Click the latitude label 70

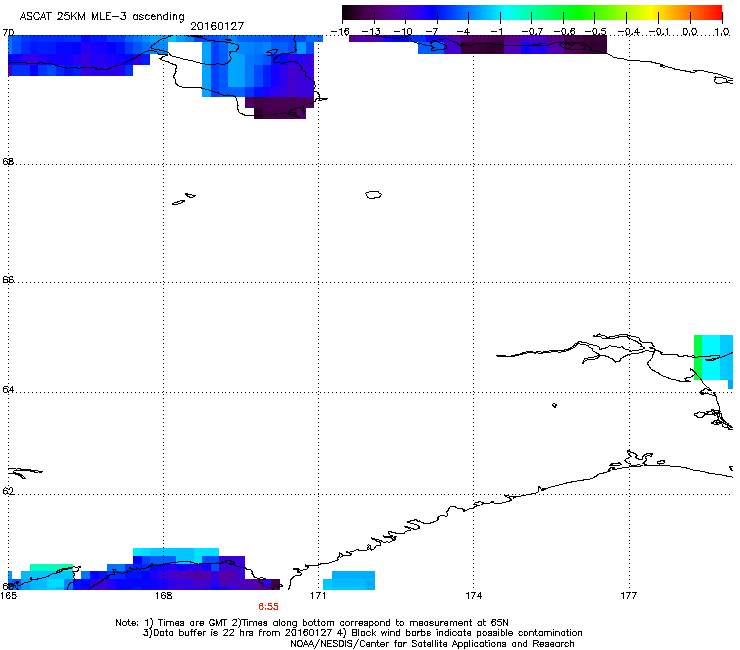point(8,33)
